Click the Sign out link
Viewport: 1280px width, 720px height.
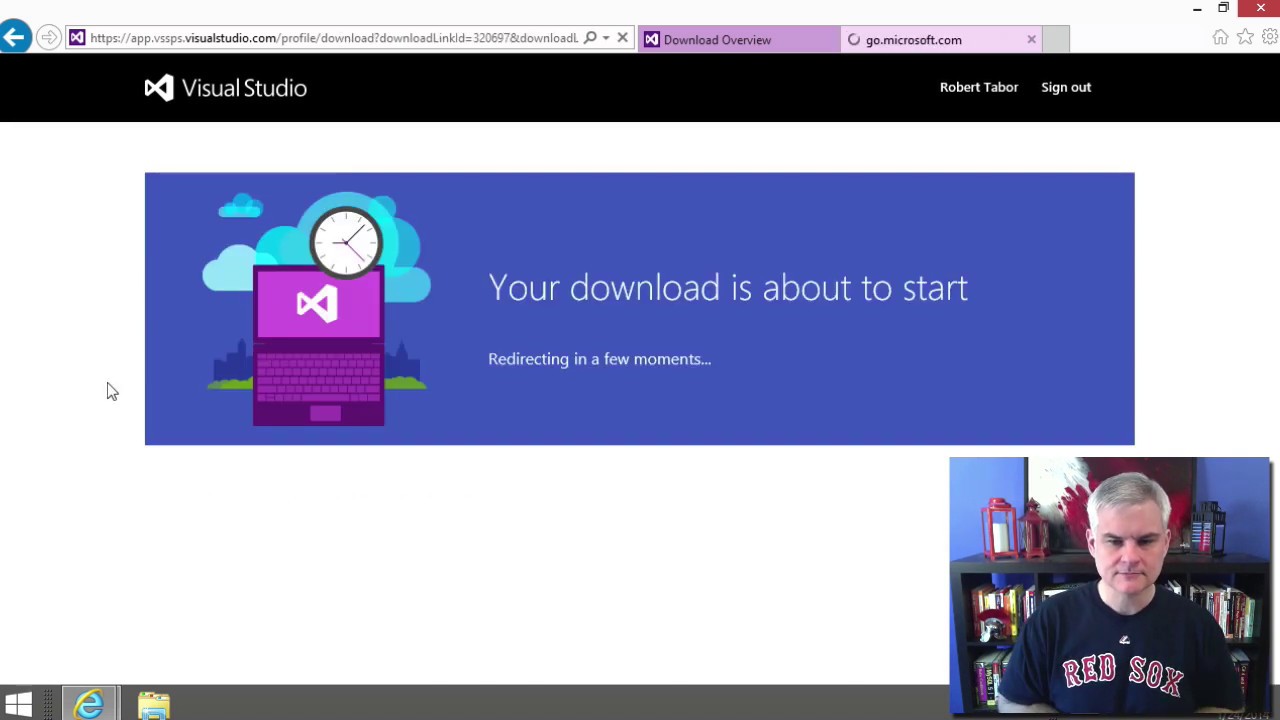click(1066, 87)
